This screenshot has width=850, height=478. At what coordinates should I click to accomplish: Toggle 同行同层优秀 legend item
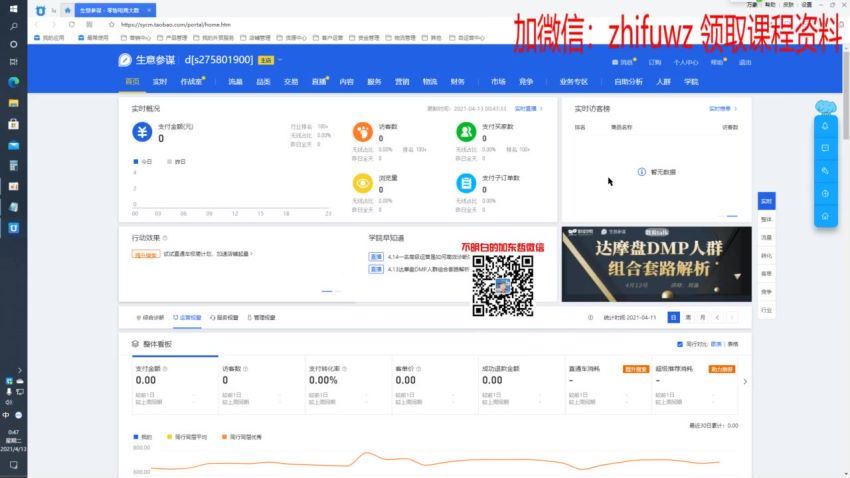click(242, 437)
